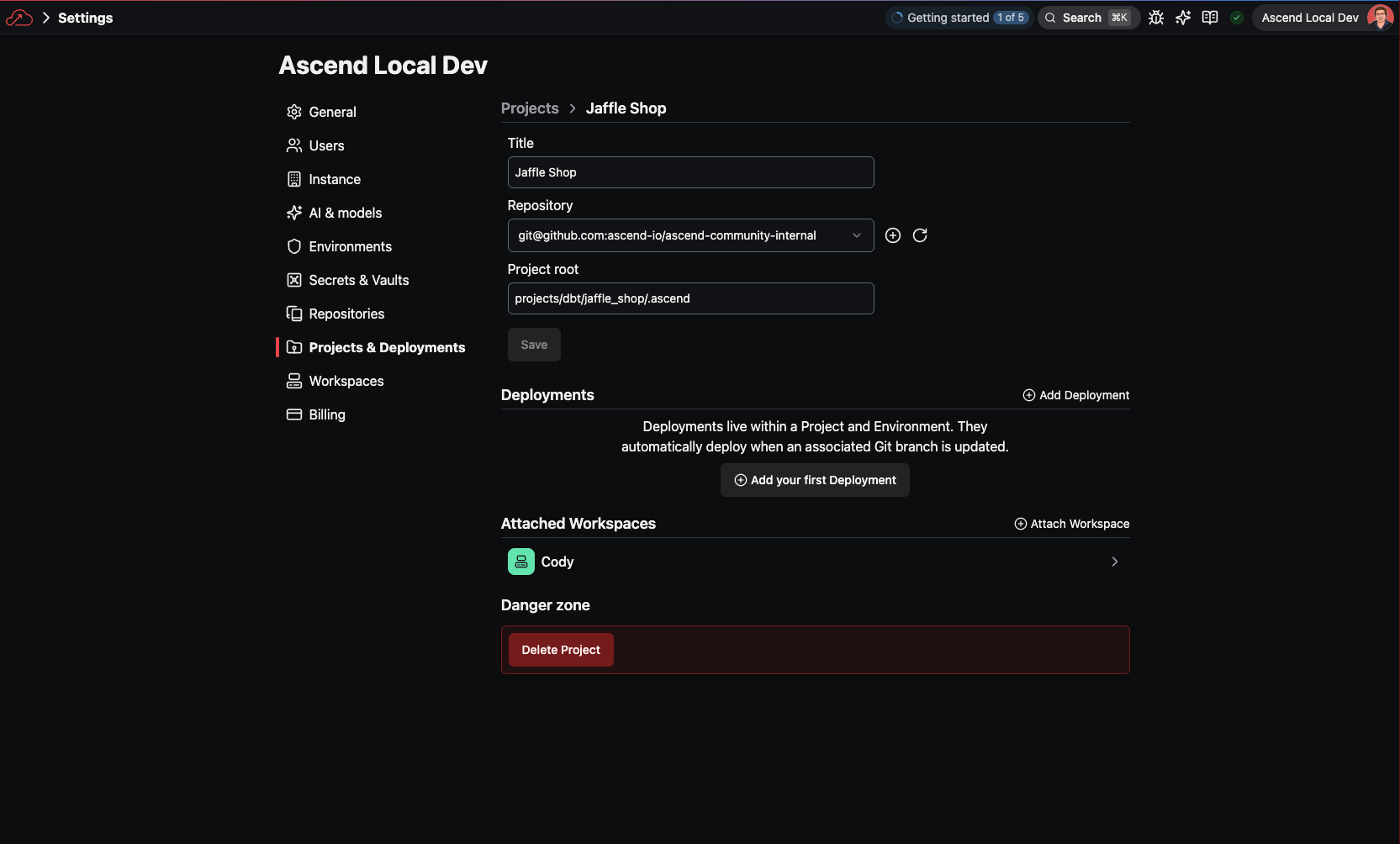Click the Attach Workspace link
The height and width of the screenshot is (844, 1400).
coord(1072,524)
